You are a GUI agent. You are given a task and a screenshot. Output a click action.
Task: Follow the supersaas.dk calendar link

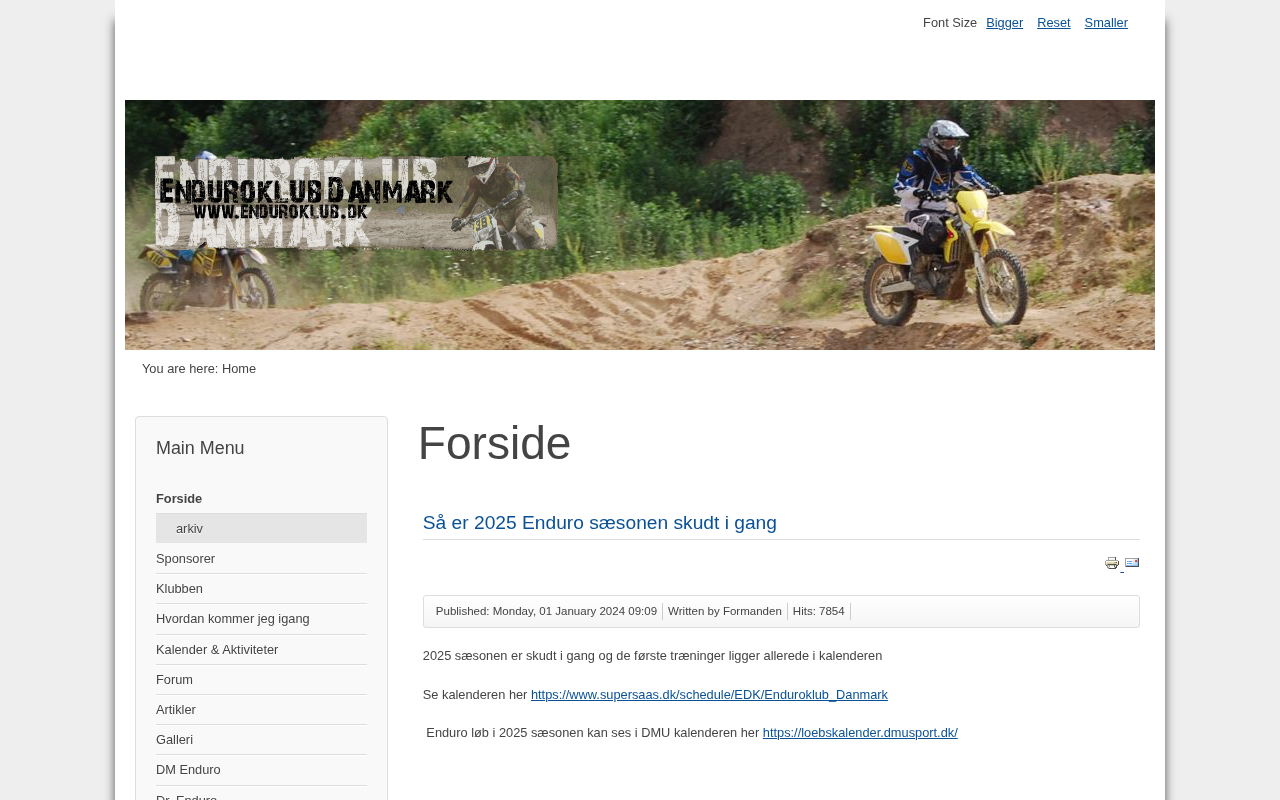tap(709, 695)
